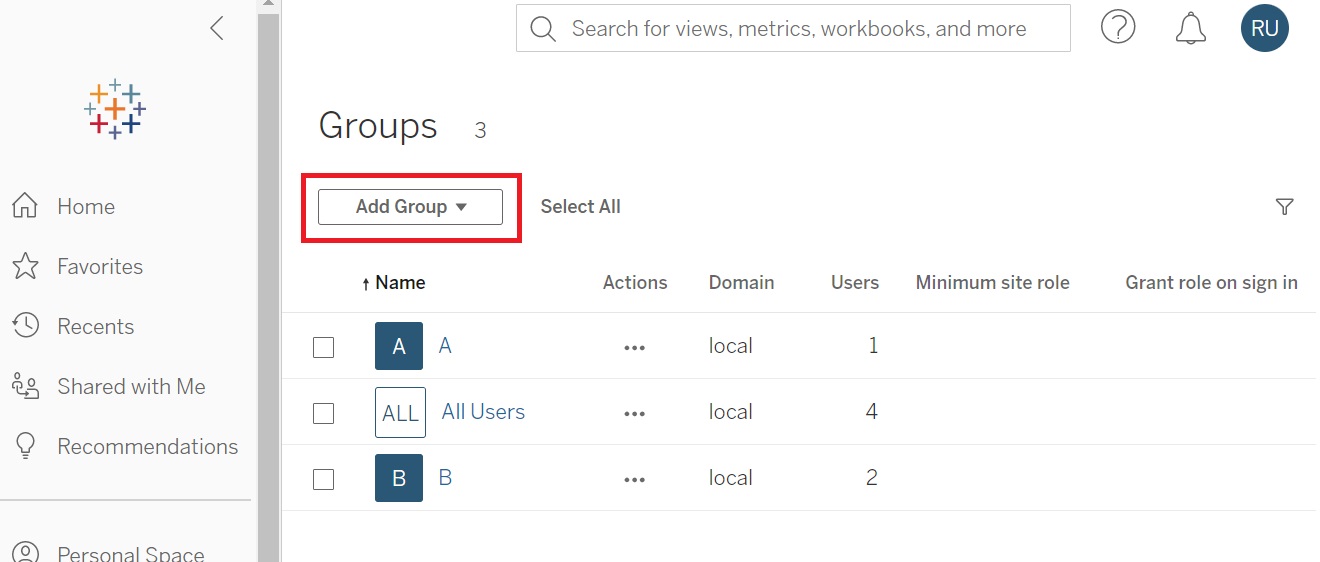Click the Tableau logo icon

[x=115, y=108]
